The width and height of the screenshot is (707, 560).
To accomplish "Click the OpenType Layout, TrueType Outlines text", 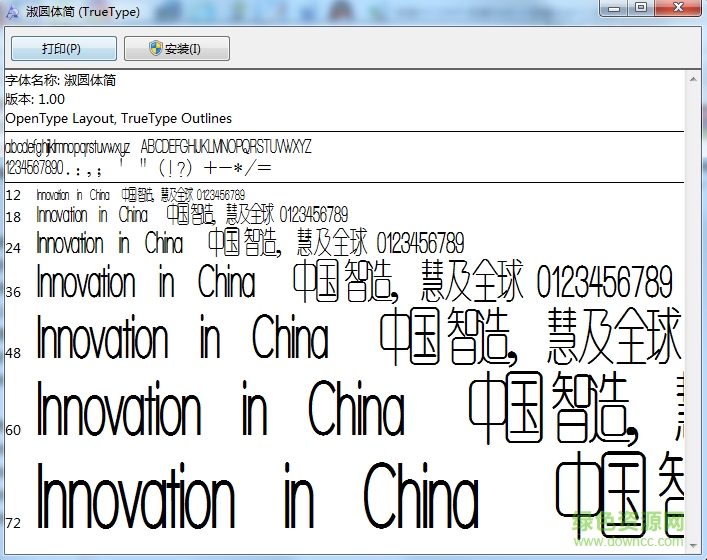I will [119, 119].
